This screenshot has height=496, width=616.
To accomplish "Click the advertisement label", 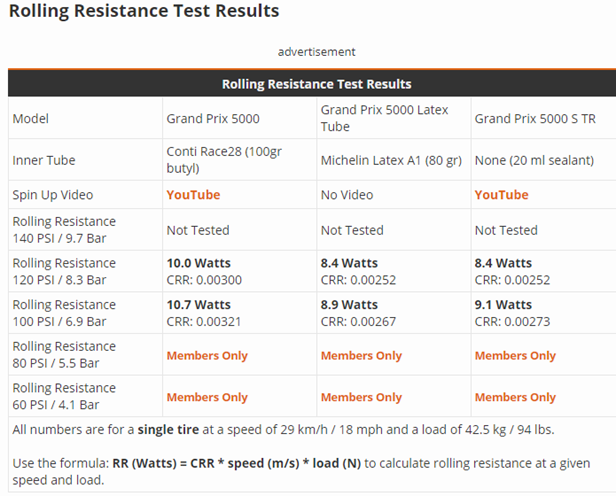I will tap(316, 51).
